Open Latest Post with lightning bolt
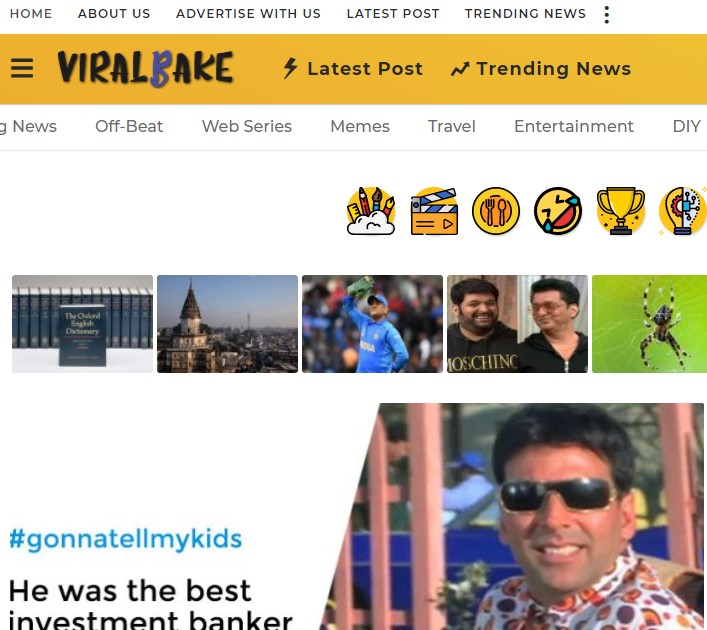 (x=353, y=69)
